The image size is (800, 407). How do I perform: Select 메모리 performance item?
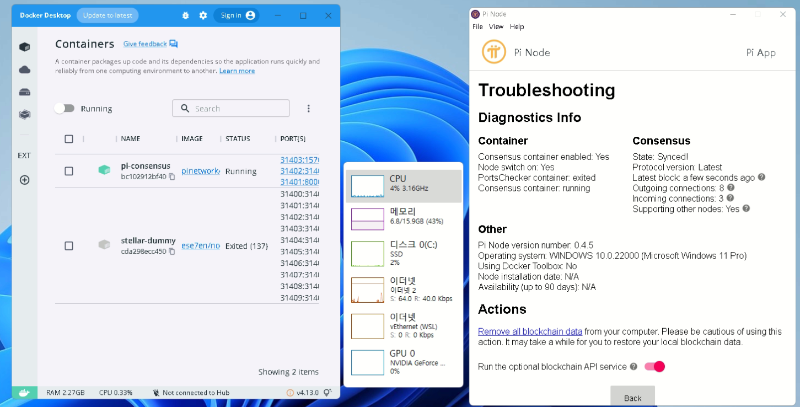(x=404, y=219)
